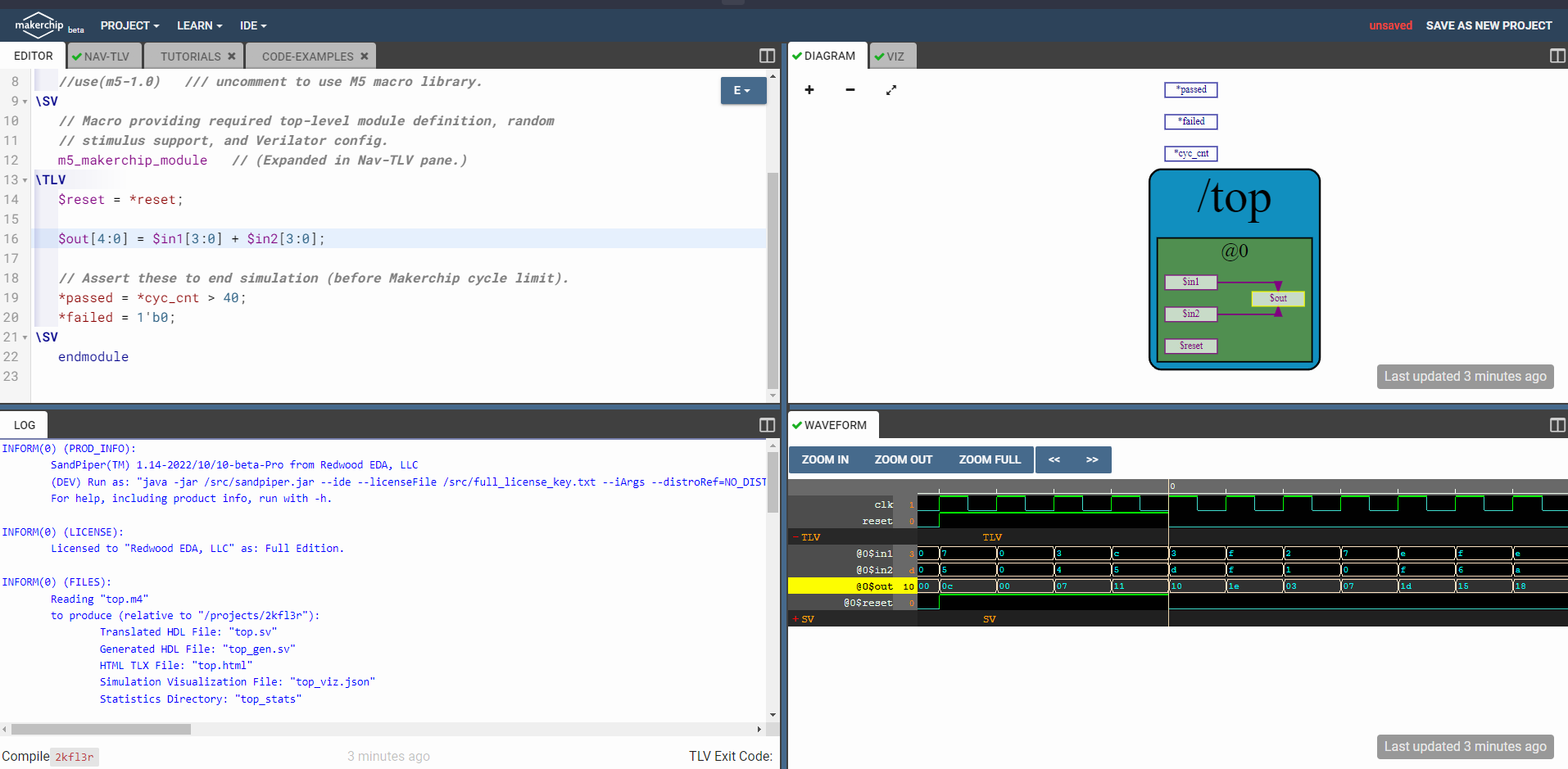The height and width of the screenshot is (769, 1568).
Task: Open the LEARN menu
Action: pos(199,25)
